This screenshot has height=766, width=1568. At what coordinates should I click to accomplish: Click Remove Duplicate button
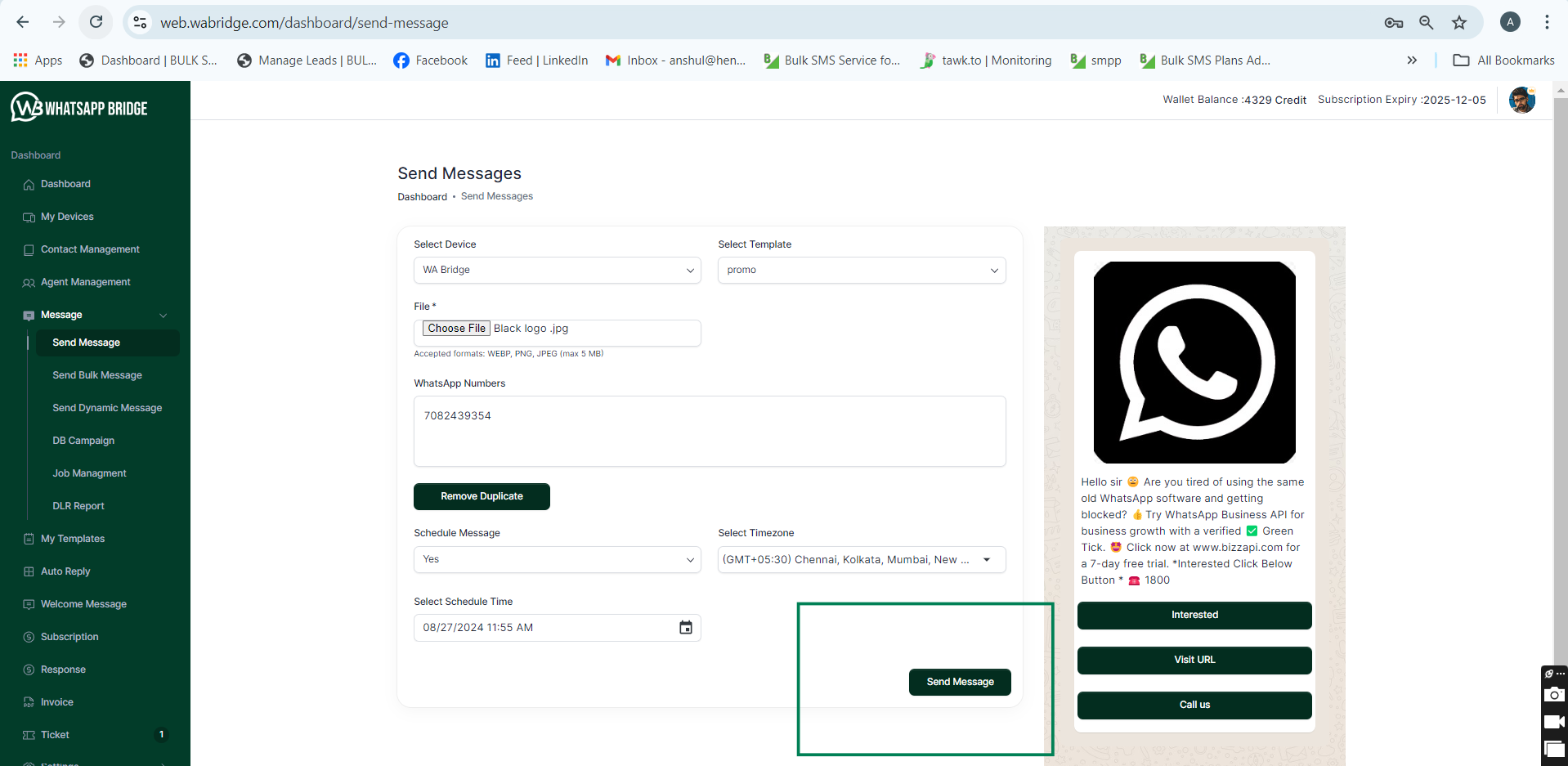[x=482, y=496]
